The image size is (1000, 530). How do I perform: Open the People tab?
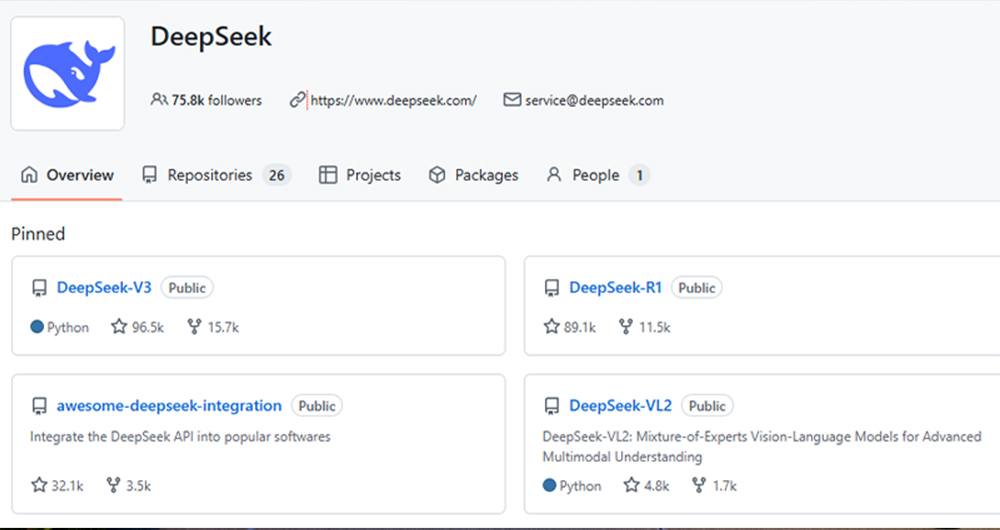coord(598,175)
